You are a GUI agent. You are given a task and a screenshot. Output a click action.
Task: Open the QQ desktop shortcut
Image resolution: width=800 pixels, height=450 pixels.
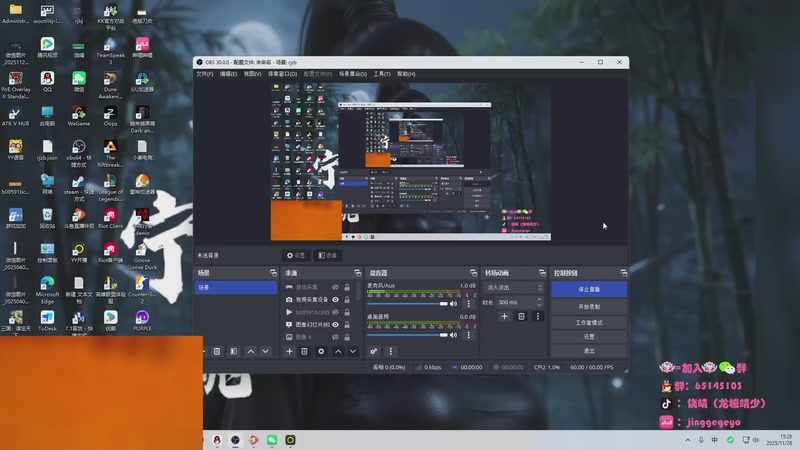point(47,81)
